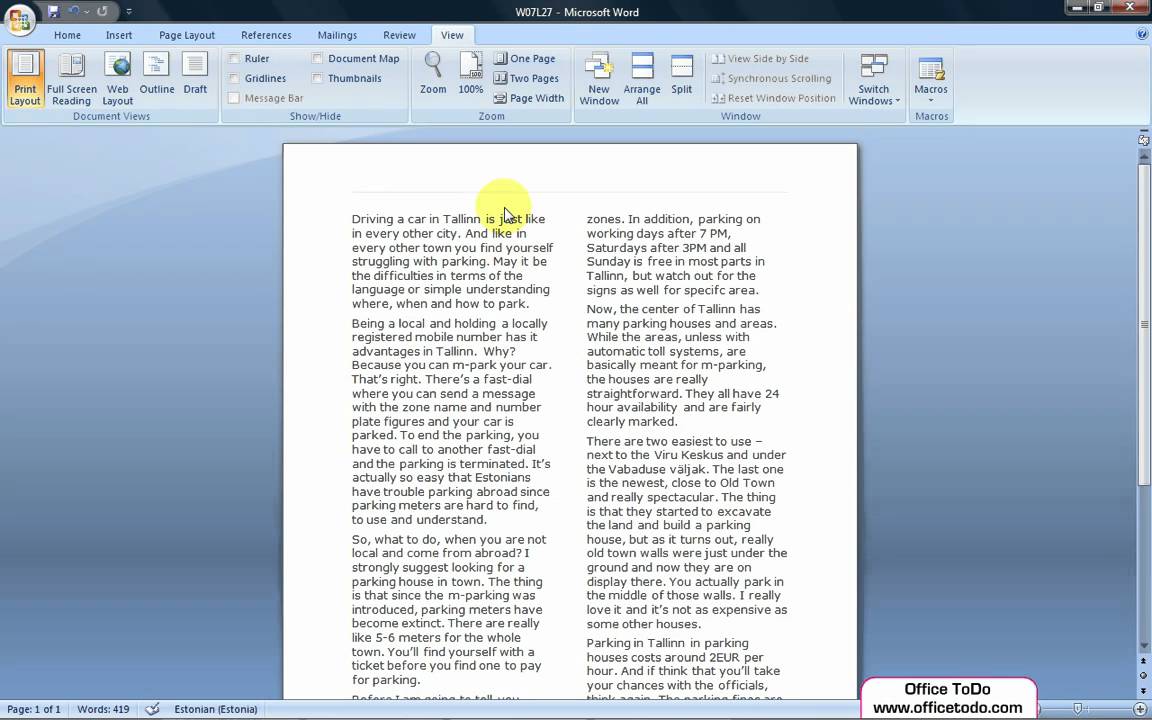Minimize the Word window
The width and height of the screenshot is (1152, 720).
[1078, 7]
